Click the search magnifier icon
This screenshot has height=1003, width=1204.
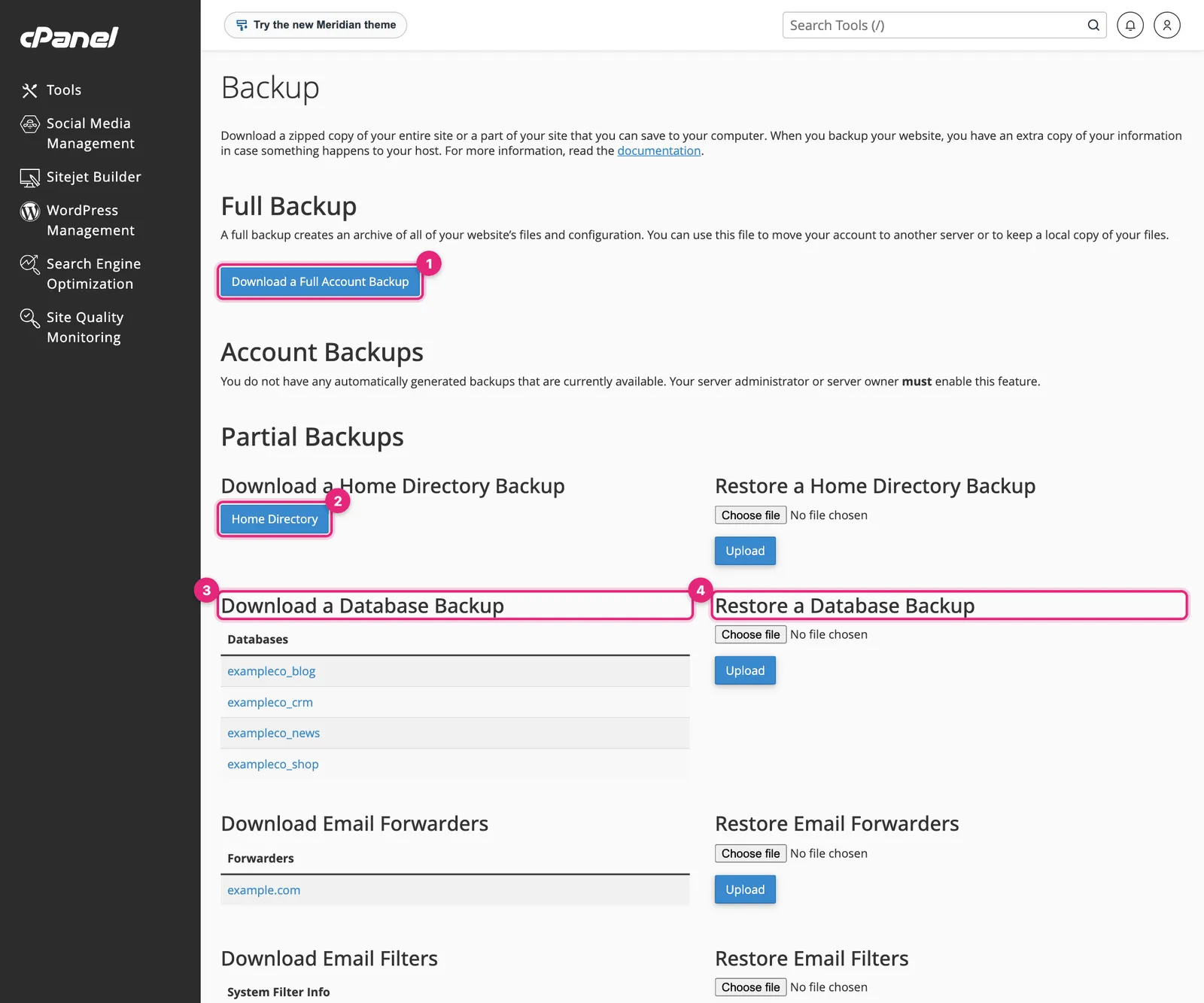(1093, 25)
